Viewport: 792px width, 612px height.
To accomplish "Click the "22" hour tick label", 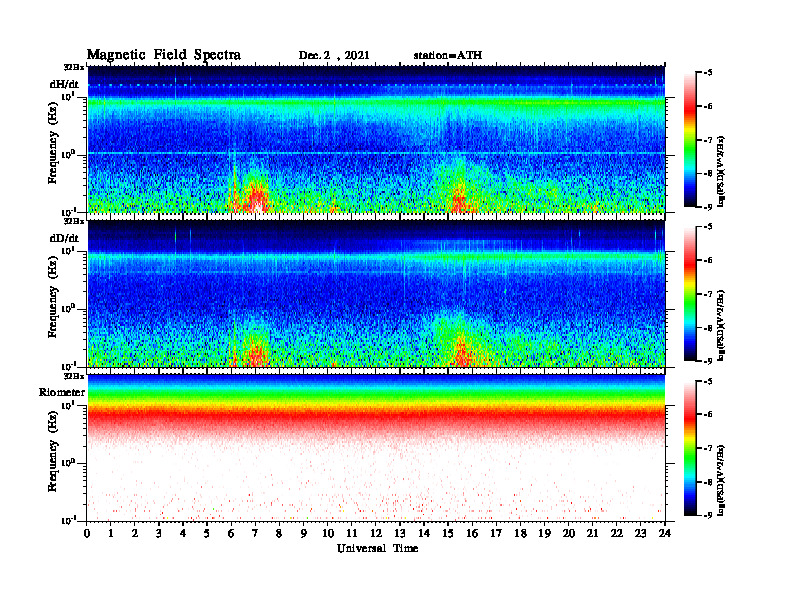I will pyautogui.click(x=617, y=533).
